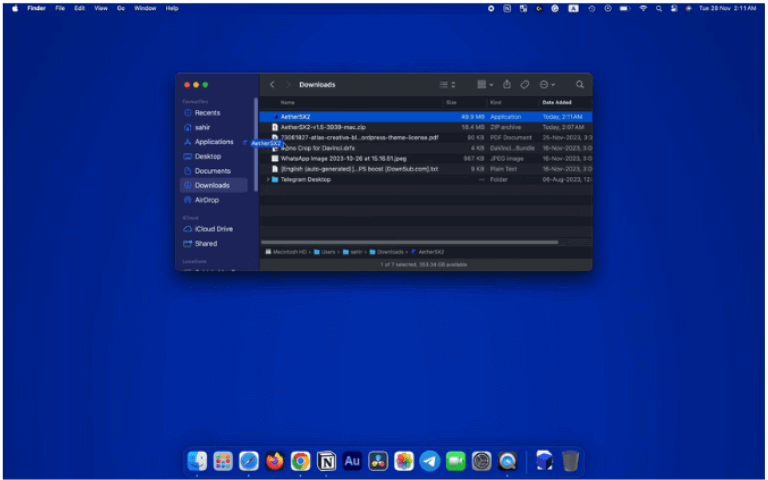The image size is (768, 480).
Task: Sort by the Kind column header
Action: click(x=496, y=102)
